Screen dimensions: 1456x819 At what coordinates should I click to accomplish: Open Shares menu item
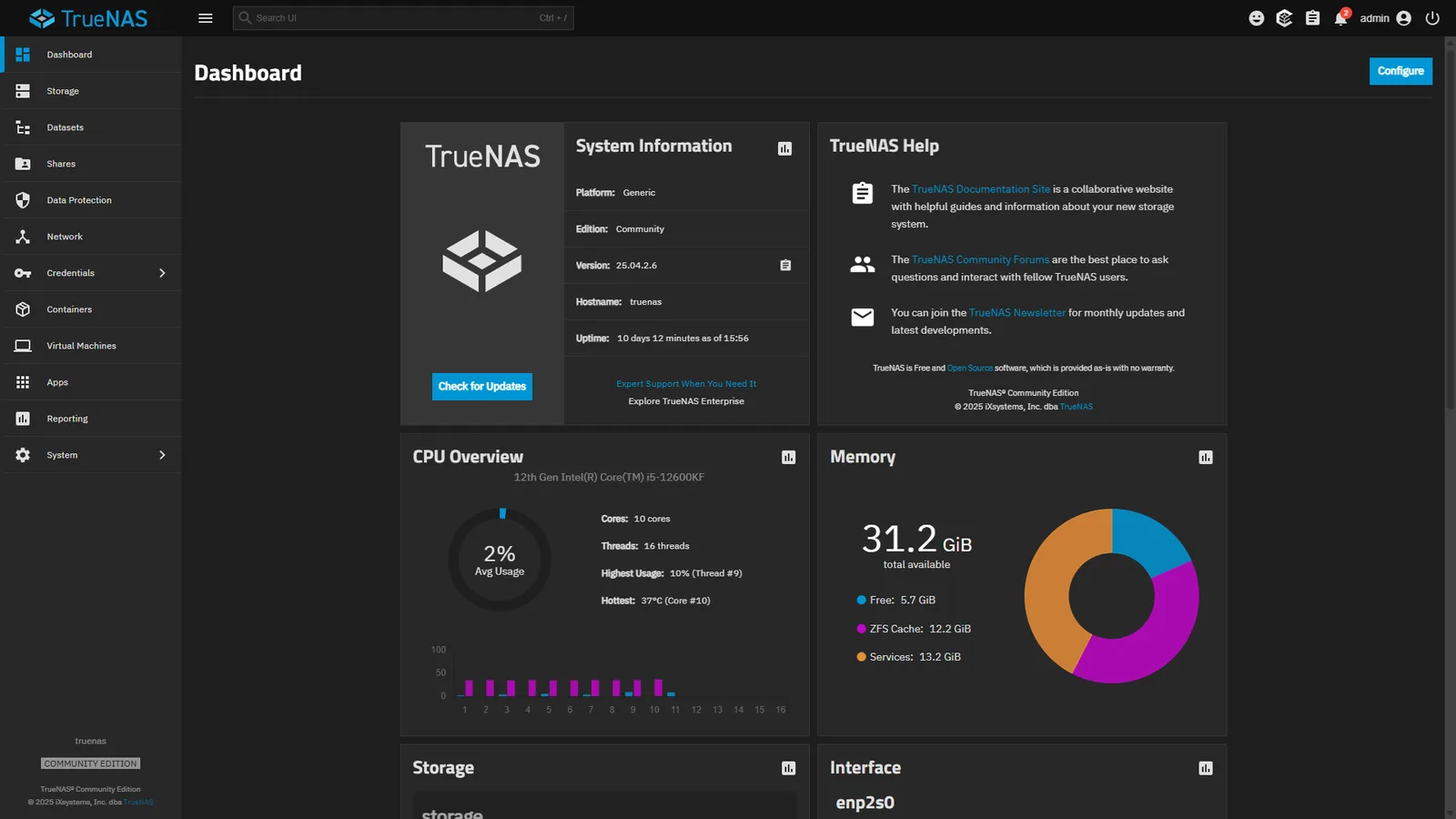(x=91, y=164)
